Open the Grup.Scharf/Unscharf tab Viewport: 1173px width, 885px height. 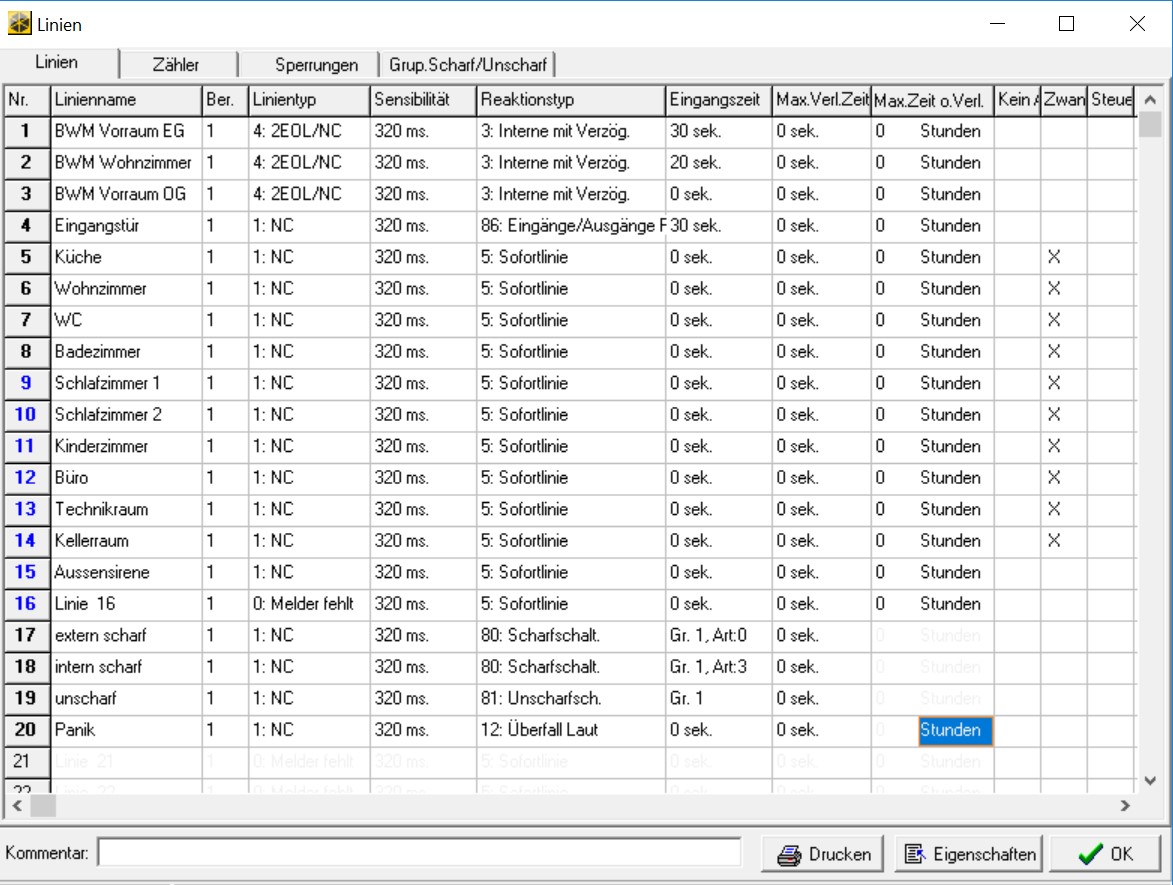pyautogui.click(x=467, y=65)
